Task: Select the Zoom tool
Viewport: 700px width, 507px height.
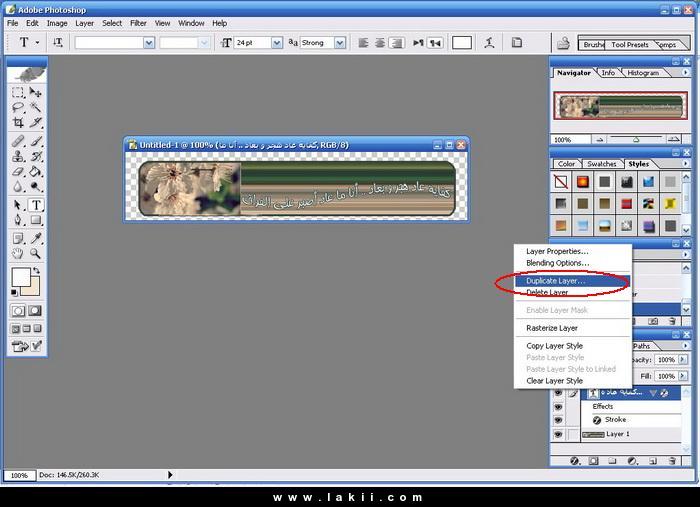Action: click(36, 254)
